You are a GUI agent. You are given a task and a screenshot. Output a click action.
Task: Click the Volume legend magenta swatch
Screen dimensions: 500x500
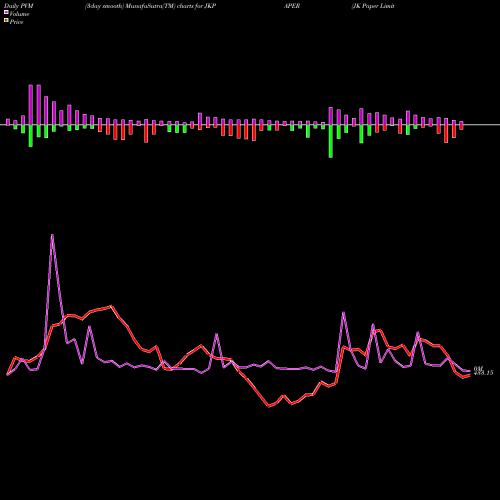pyautogui.click(x=6, y=12)
